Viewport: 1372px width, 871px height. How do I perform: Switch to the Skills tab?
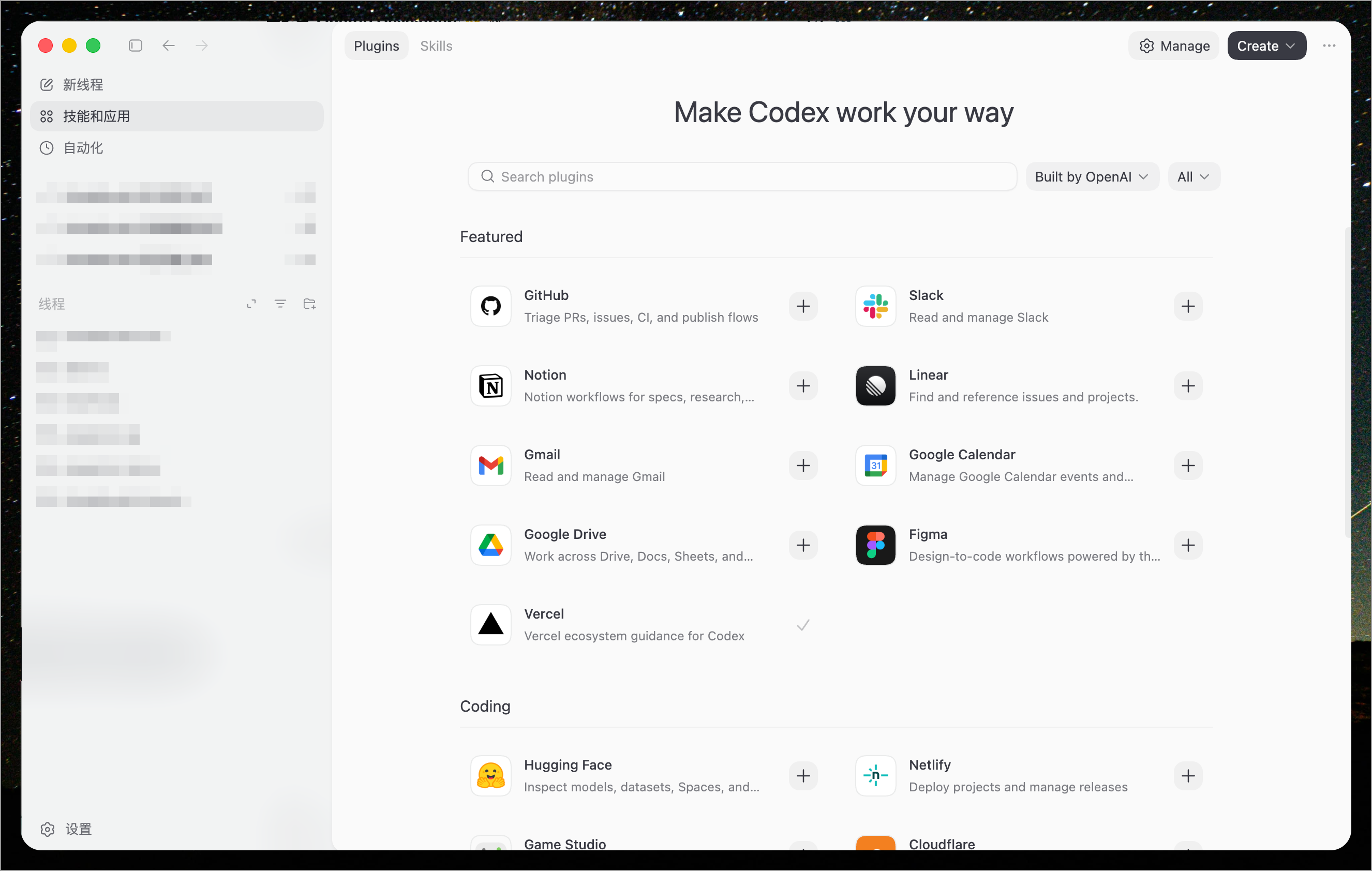coord(436,46)
